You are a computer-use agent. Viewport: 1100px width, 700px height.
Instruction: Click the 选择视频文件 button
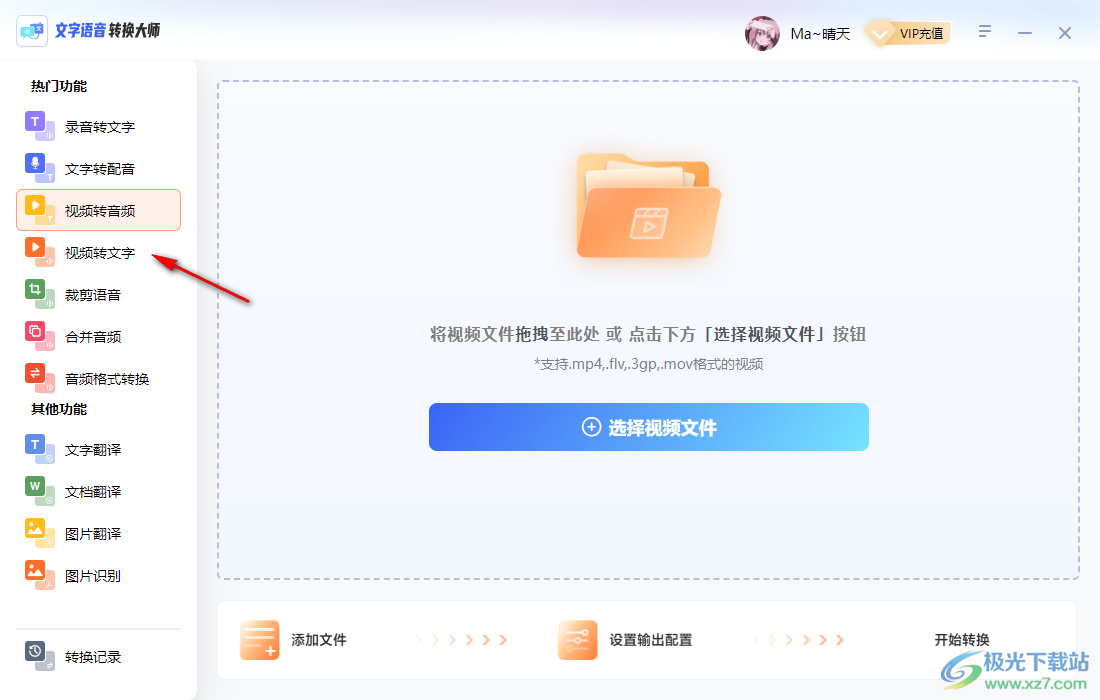click(648, 426)
